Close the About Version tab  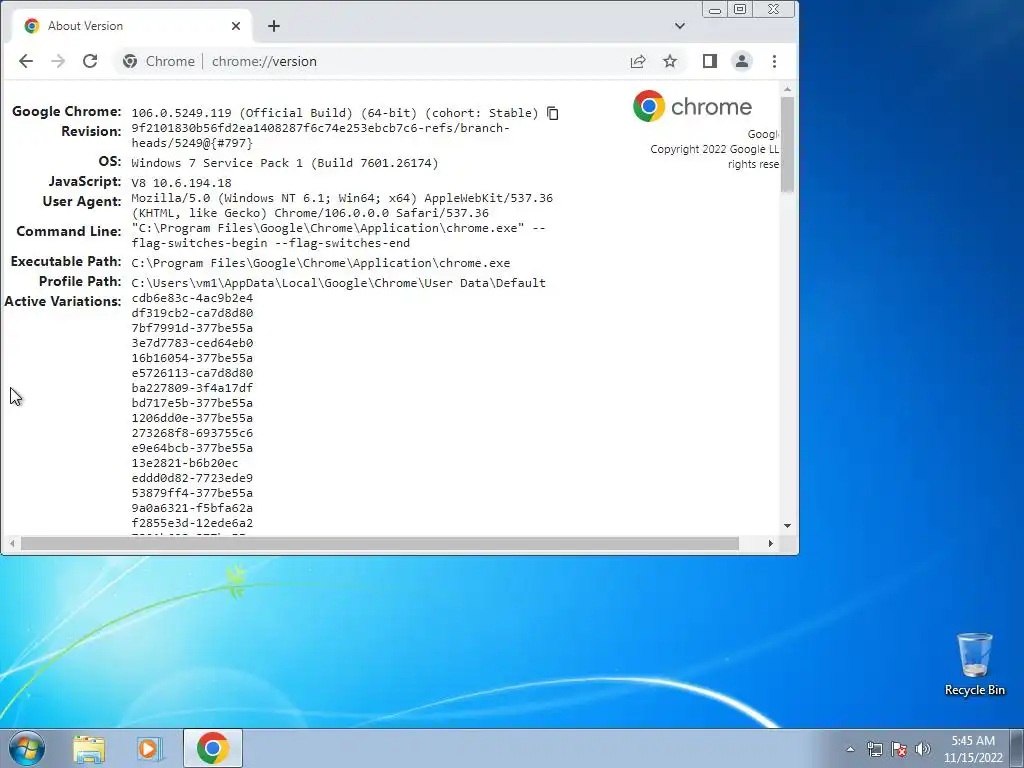pos(236,26)
